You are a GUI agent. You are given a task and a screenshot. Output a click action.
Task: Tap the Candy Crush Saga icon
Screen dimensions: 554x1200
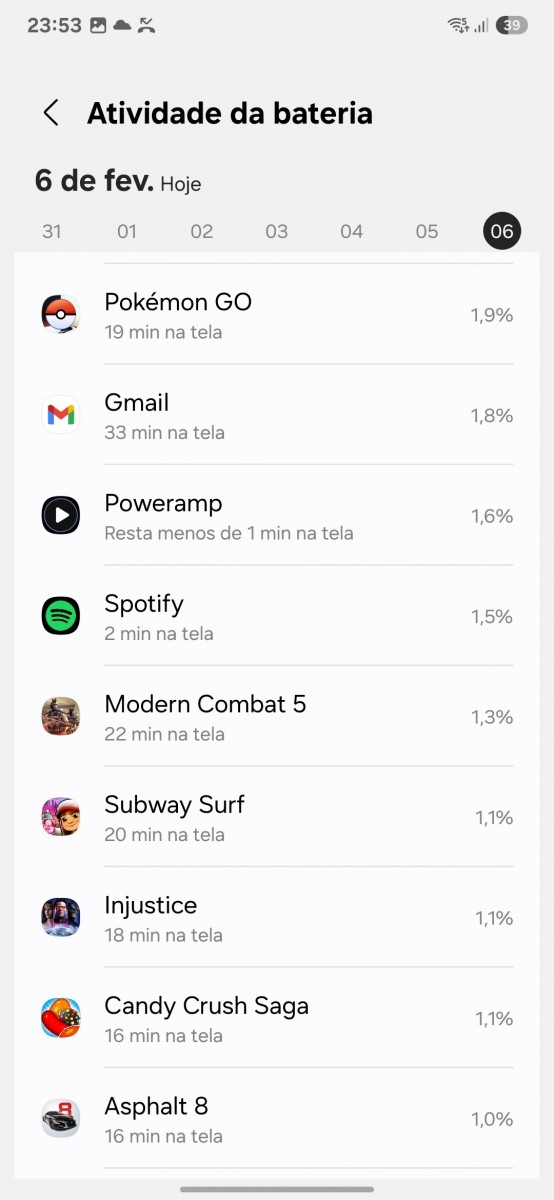pyautogui.click(x=60, y=1018)
